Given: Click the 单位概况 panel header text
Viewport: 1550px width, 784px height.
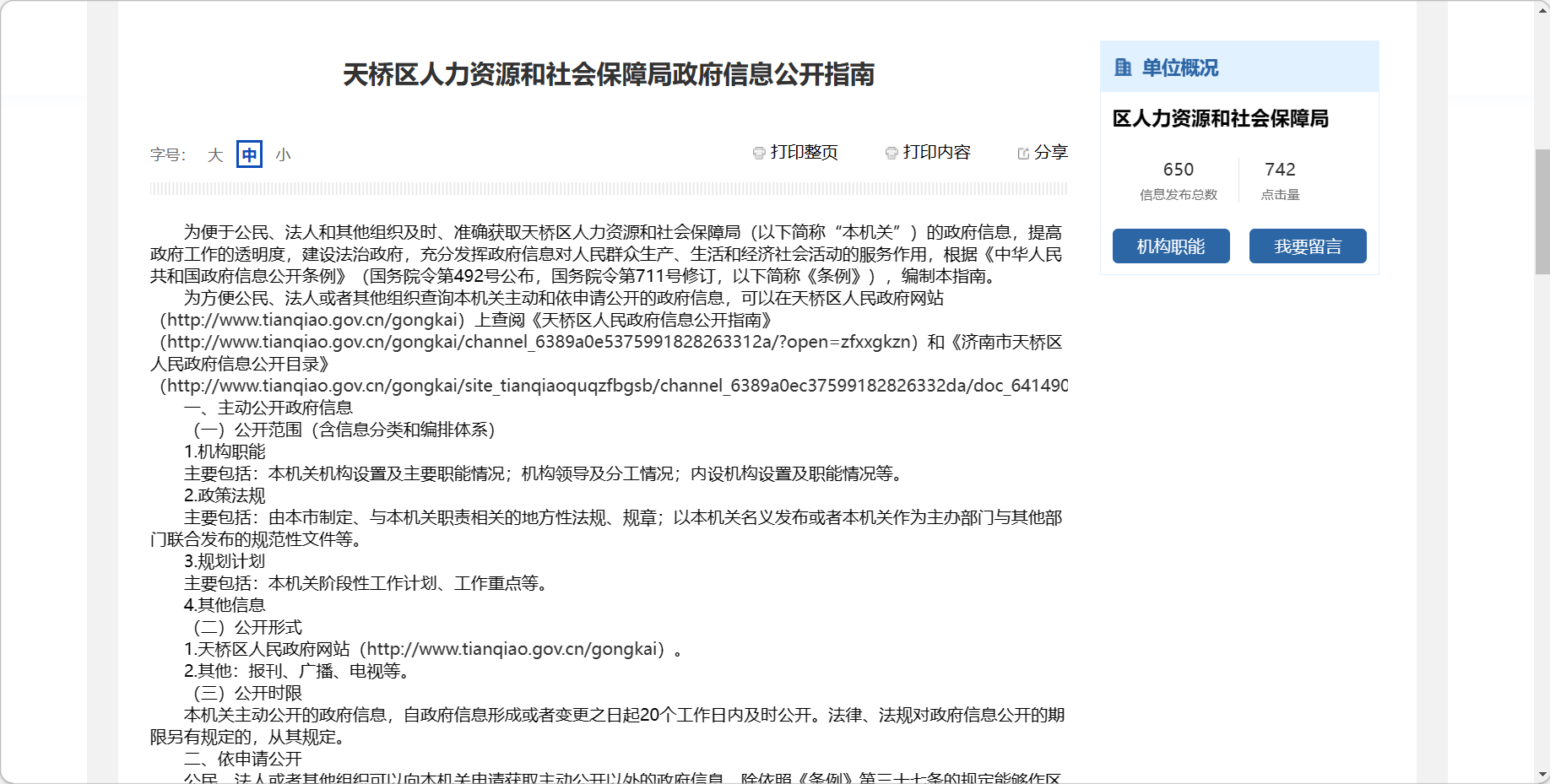Looking at the screenshot, I should 1179,68.
